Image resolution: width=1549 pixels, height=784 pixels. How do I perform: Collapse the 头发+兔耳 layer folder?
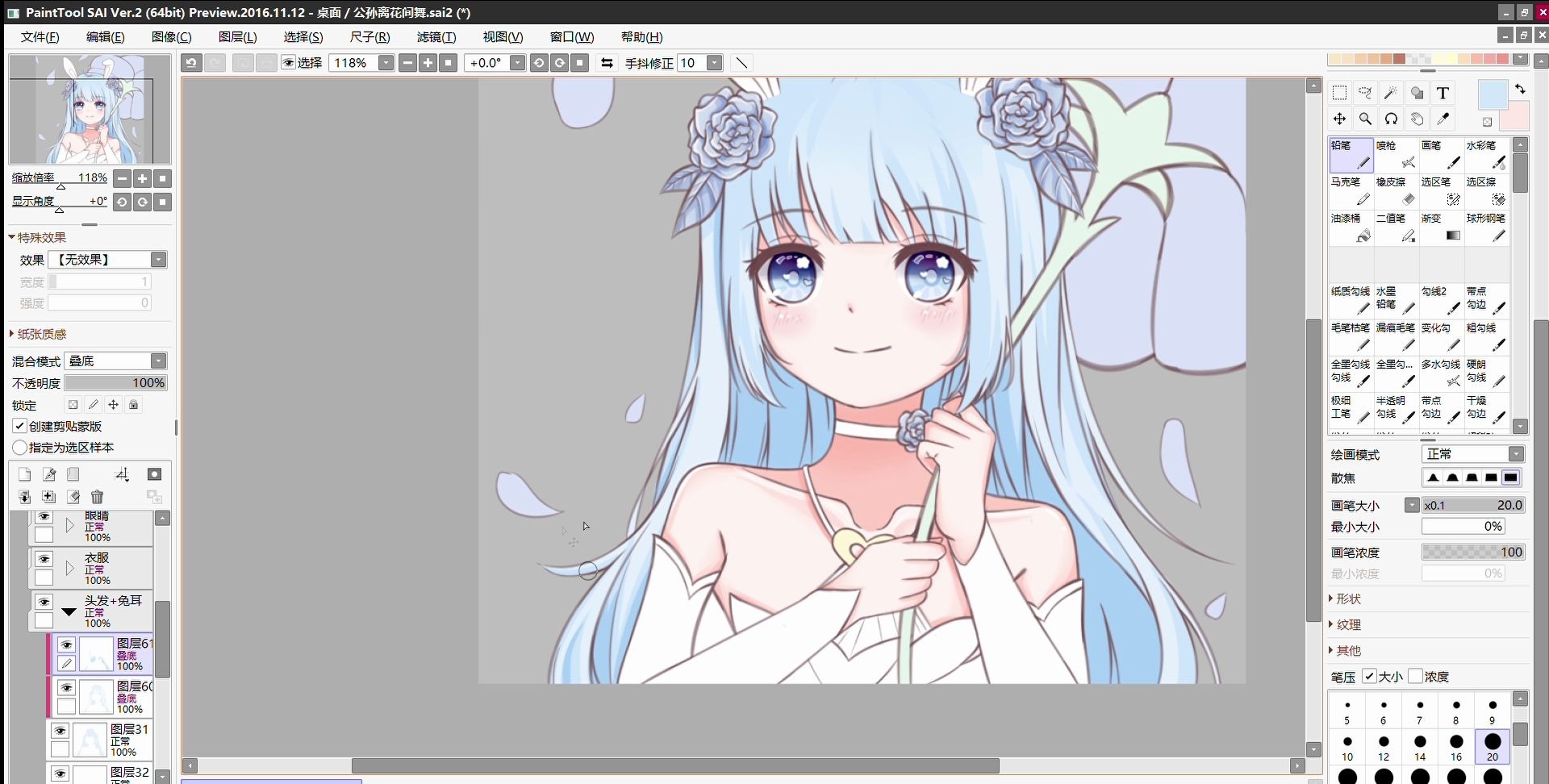click(69, 611)
